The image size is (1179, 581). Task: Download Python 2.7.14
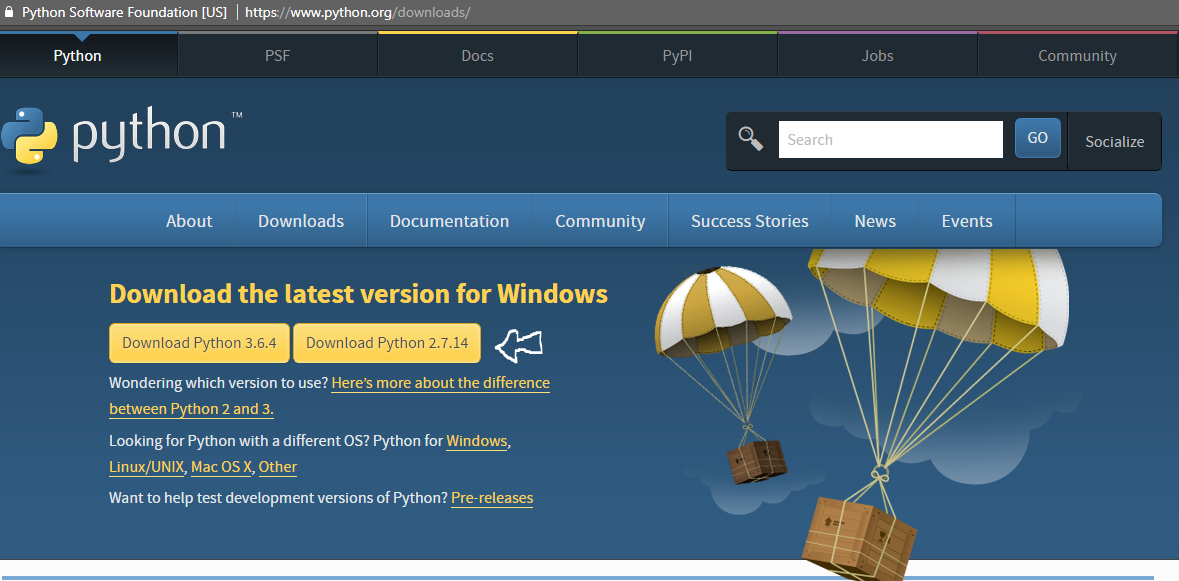[386, 342]
